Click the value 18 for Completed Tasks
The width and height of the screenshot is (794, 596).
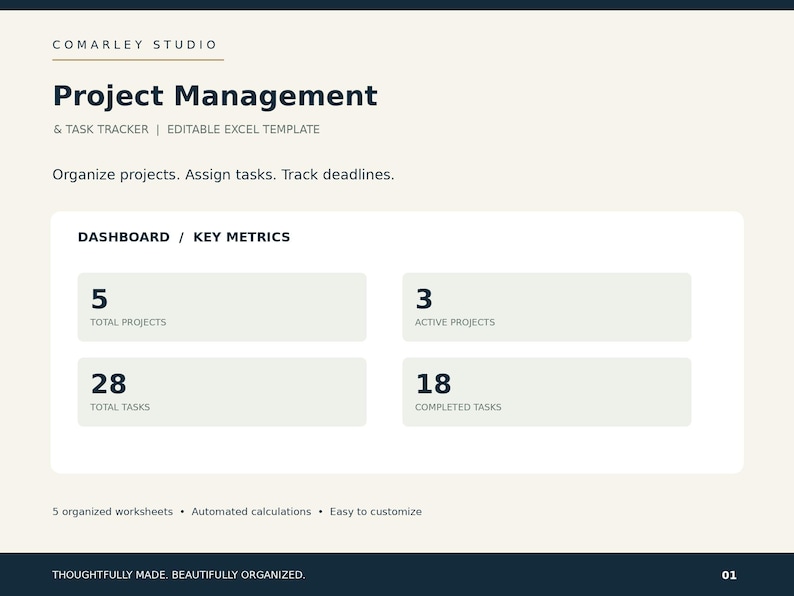433,384
